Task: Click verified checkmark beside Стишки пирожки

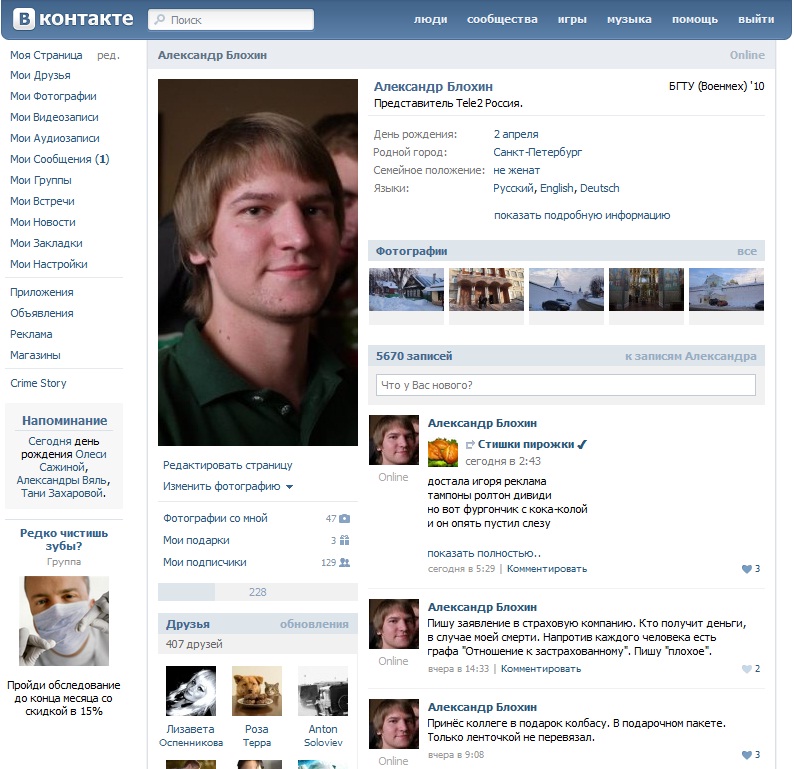Action: (582, 444)
